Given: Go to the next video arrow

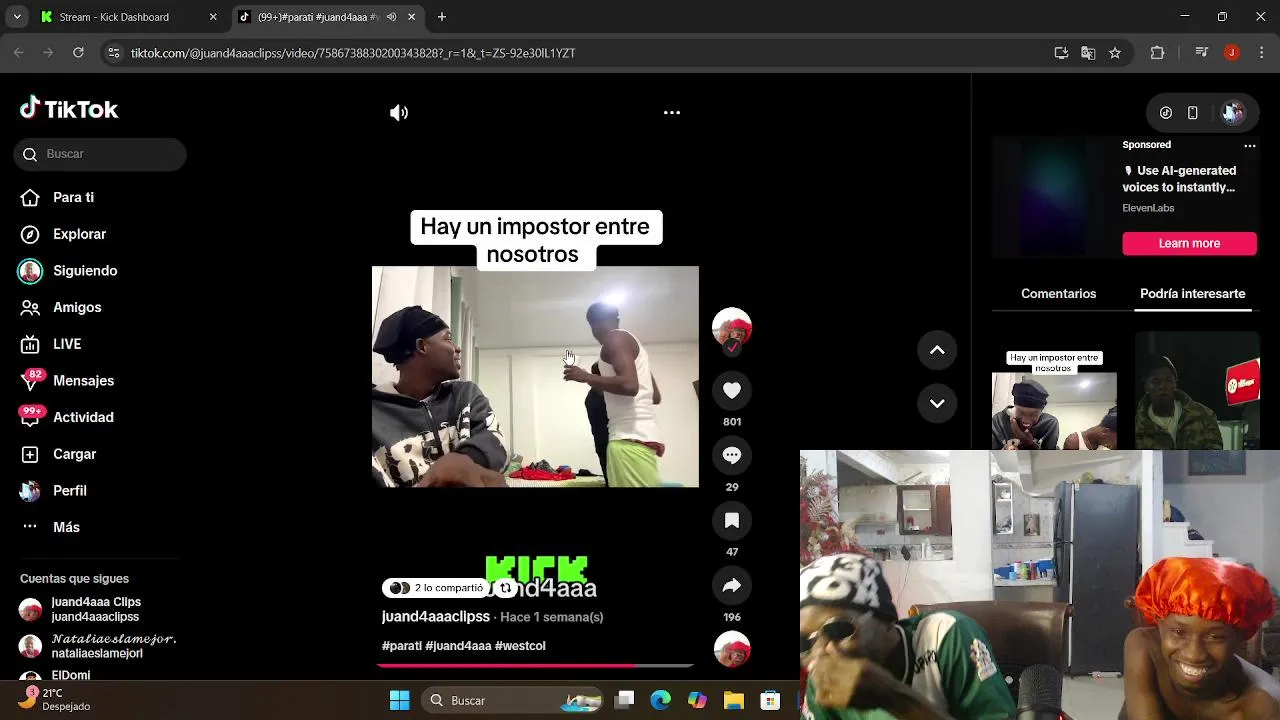Looking at the screenshot, I should pos(937,403).
